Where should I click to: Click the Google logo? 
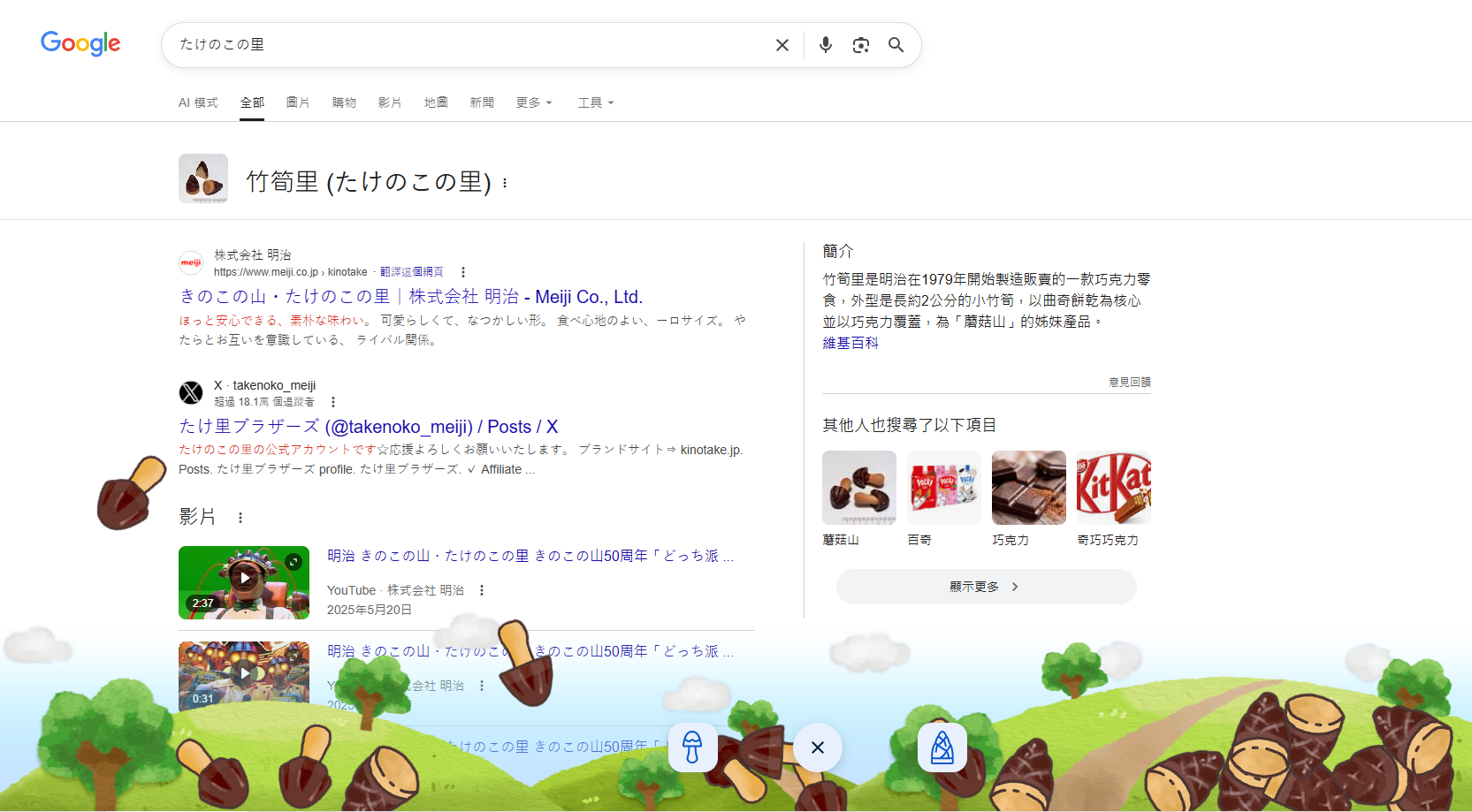(x=80, y=43)
